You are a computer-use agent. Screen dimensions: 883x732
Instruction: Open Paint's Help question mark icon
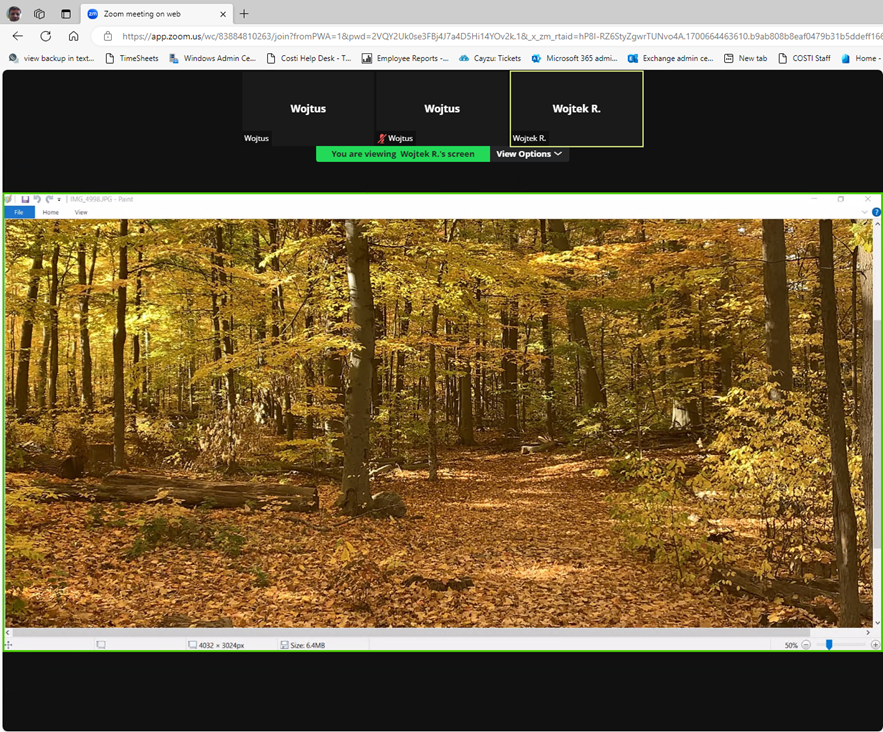(876, 212)
